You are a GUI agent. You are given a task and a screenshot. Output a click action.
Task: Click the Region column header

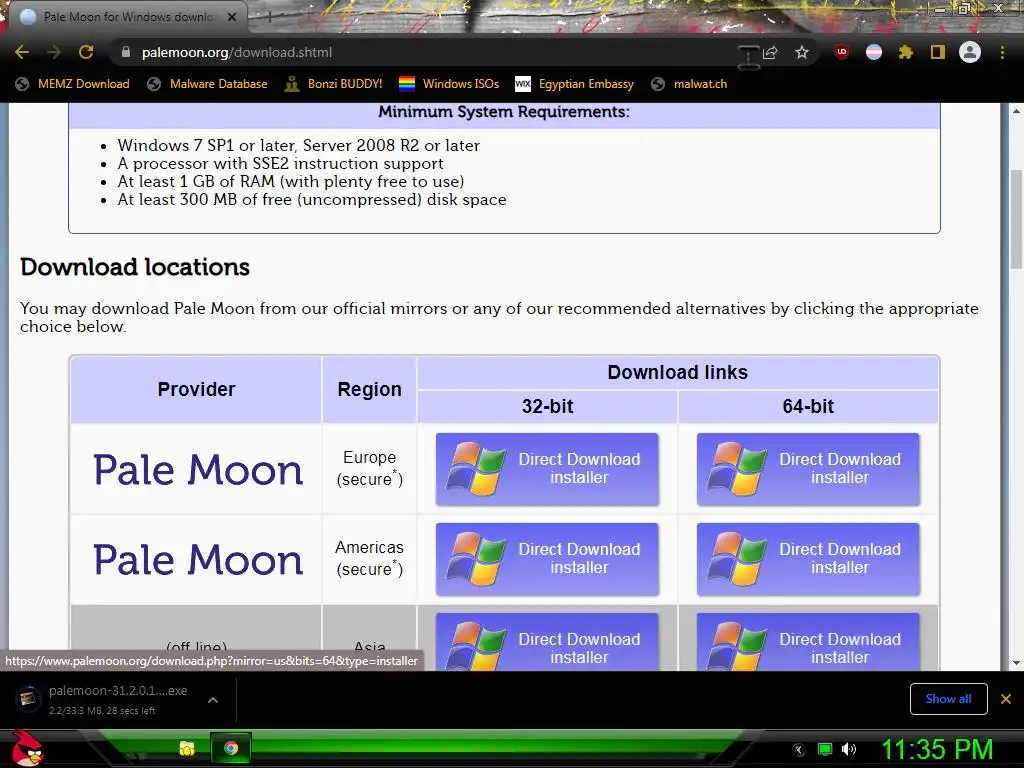(370, 389)
